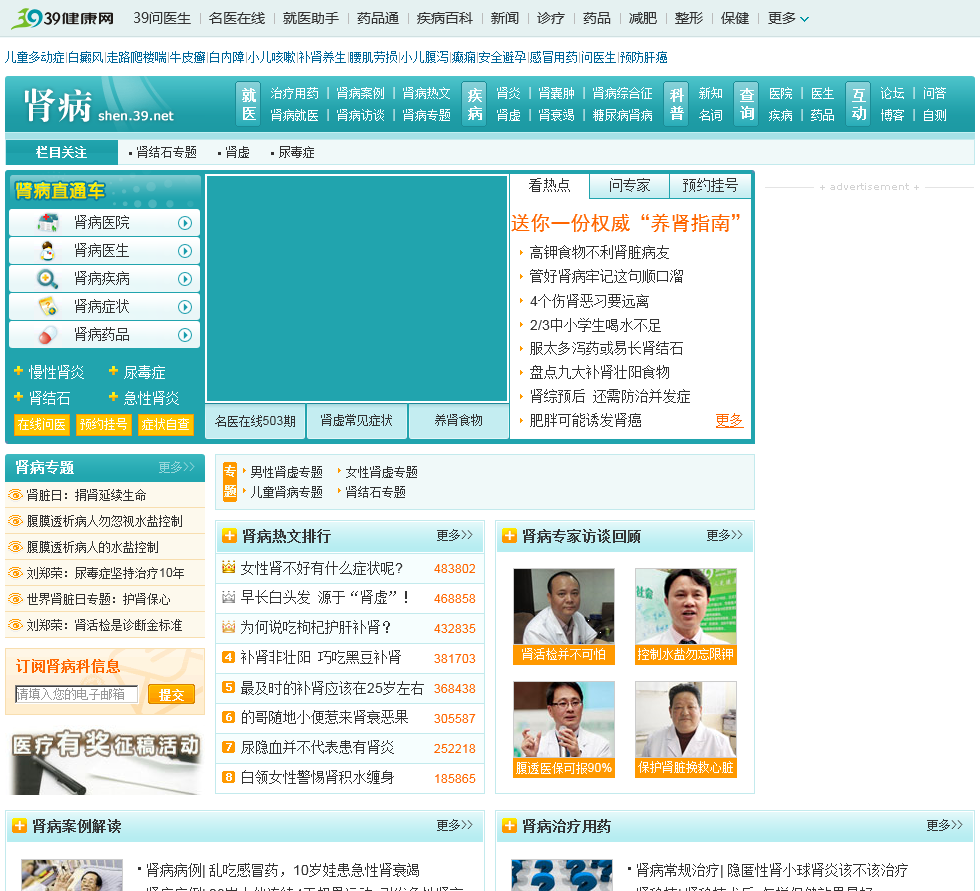Switch to the 预约挂号 tab
This screenshot has width=980, height=891.
[710, 186]
